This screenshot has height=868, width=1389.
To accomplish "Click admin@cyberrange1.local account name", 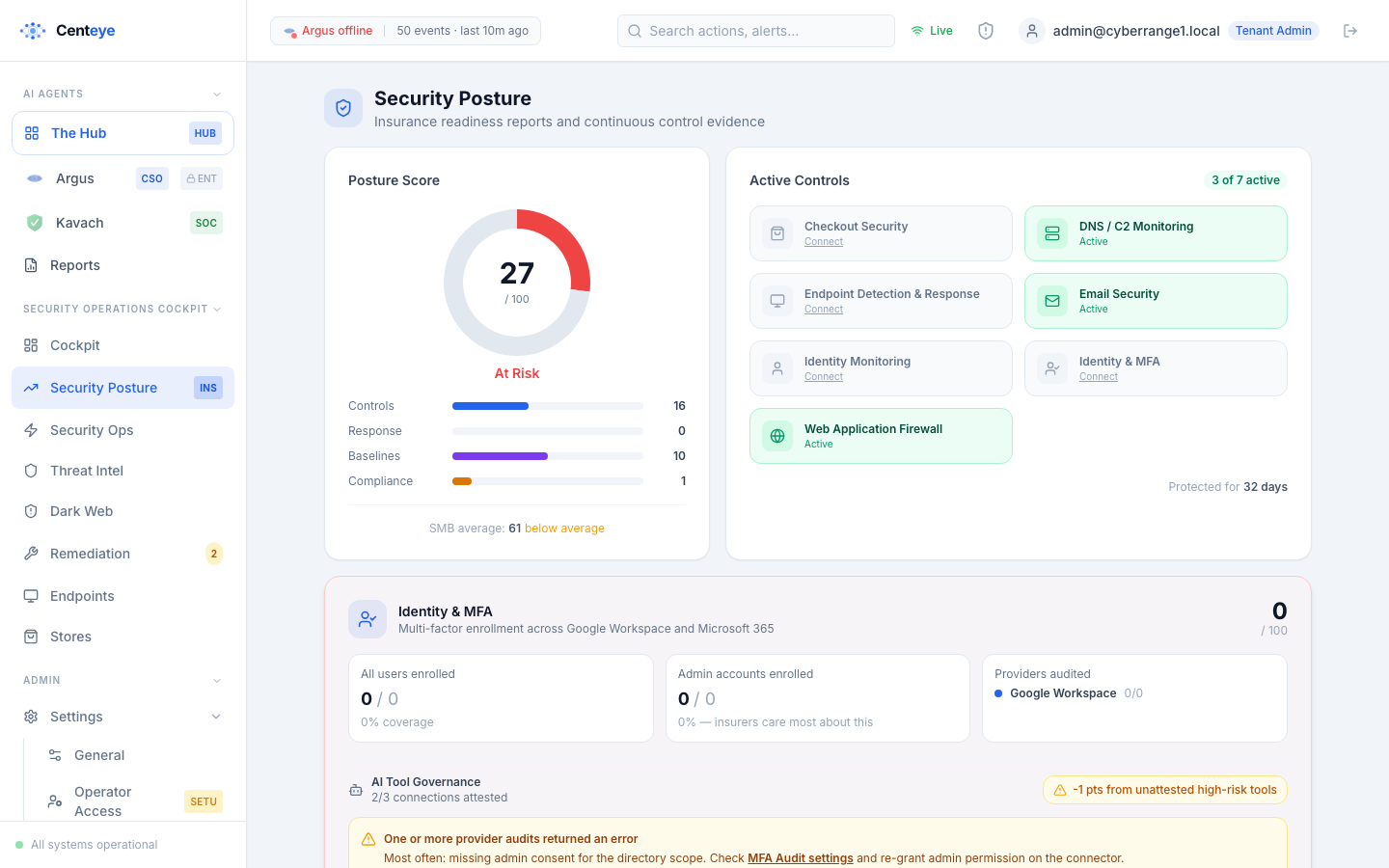I will pyautogui.click(x=1136, y=31).
